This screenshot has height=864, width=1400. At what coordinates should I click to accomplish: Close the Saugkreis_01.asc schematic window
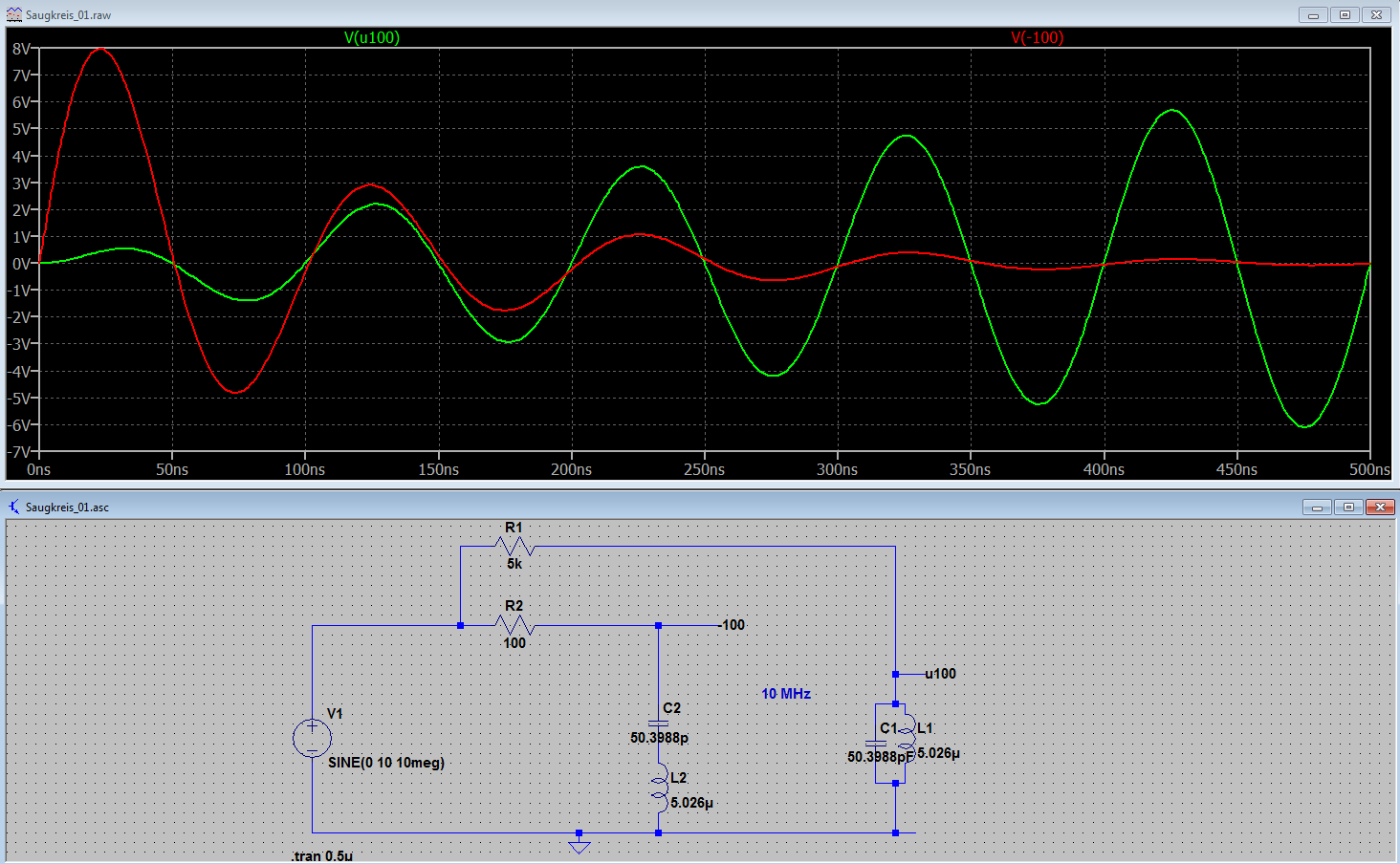1379,507
